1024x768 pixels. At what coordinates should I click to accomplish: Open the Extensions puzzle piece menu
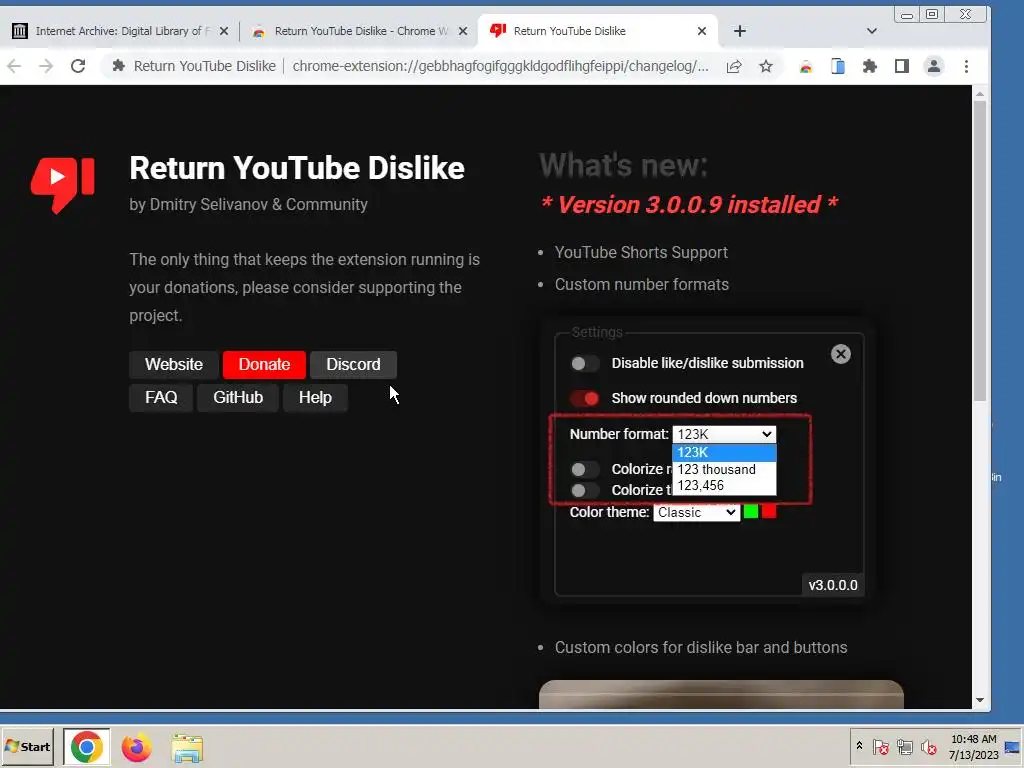coord(870,66)
